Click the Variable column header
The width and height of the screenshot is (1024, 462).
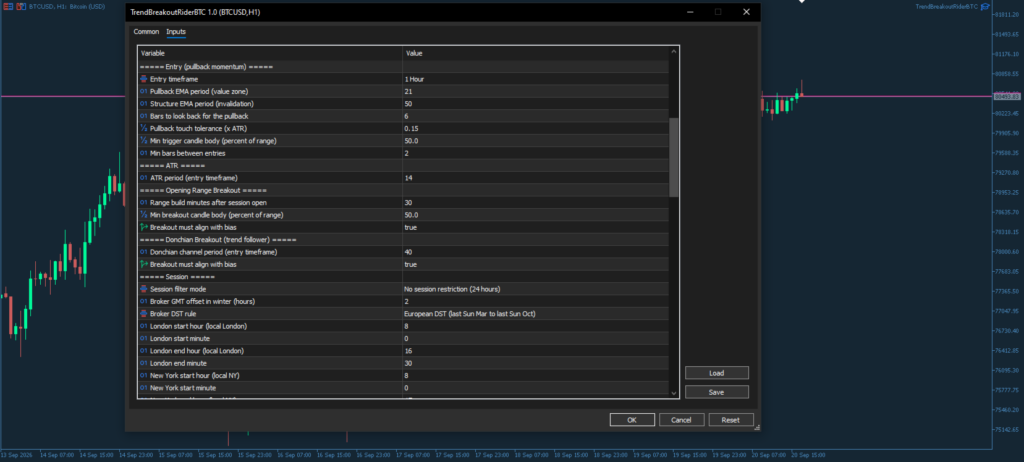[x=270, y=53]
